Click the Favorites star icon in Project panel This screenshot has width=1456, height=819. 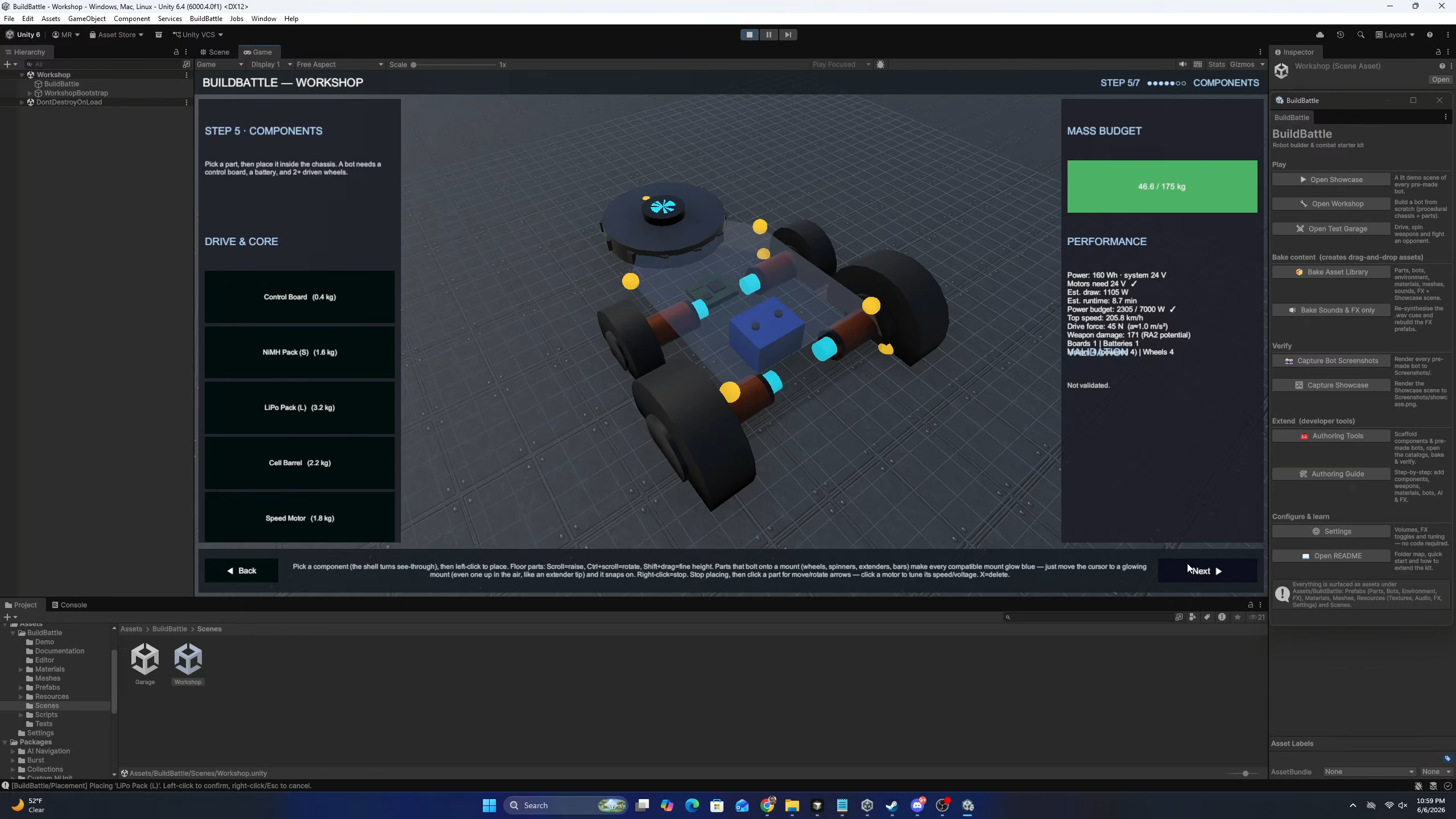pos(1237,617)
